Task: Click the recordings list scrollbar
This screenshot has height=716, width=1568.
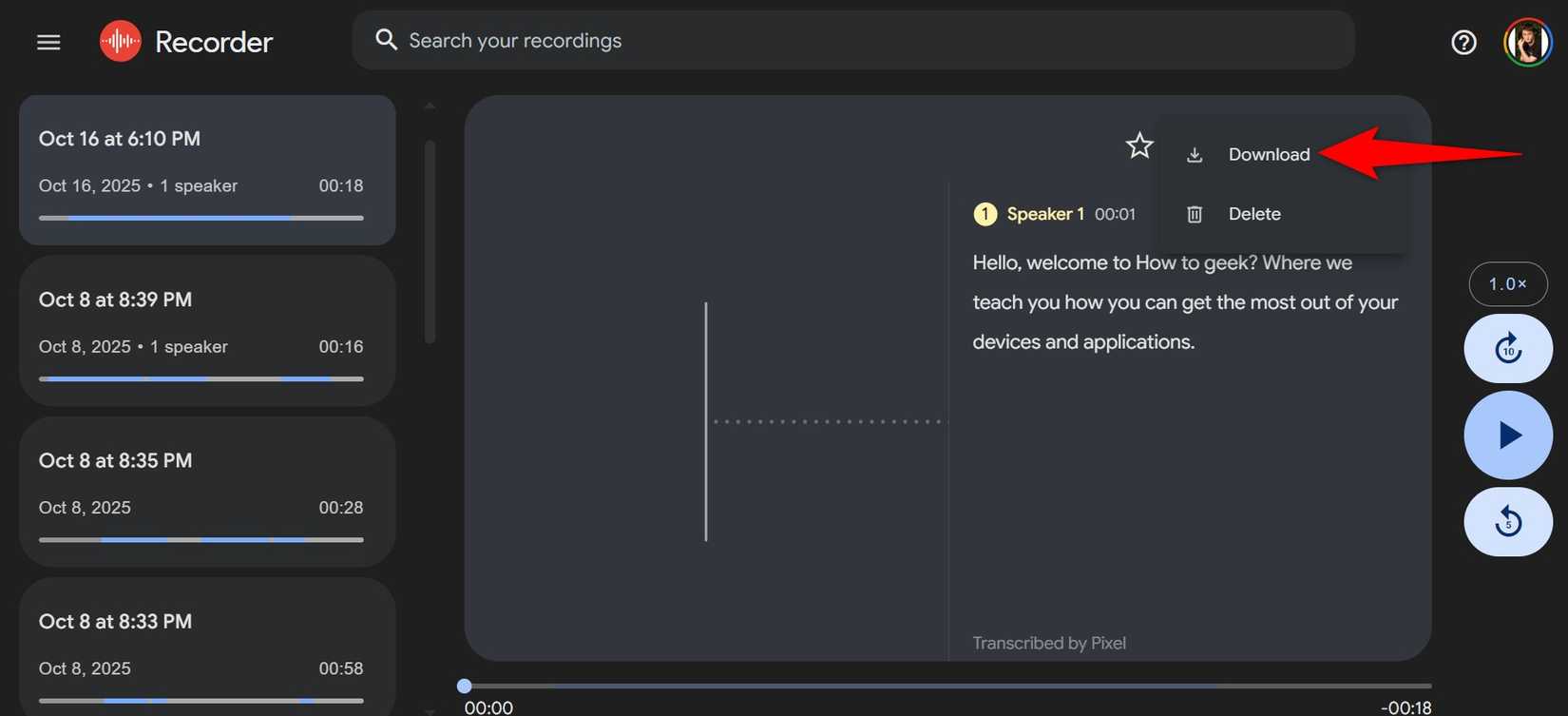Action: click(430, 242)
